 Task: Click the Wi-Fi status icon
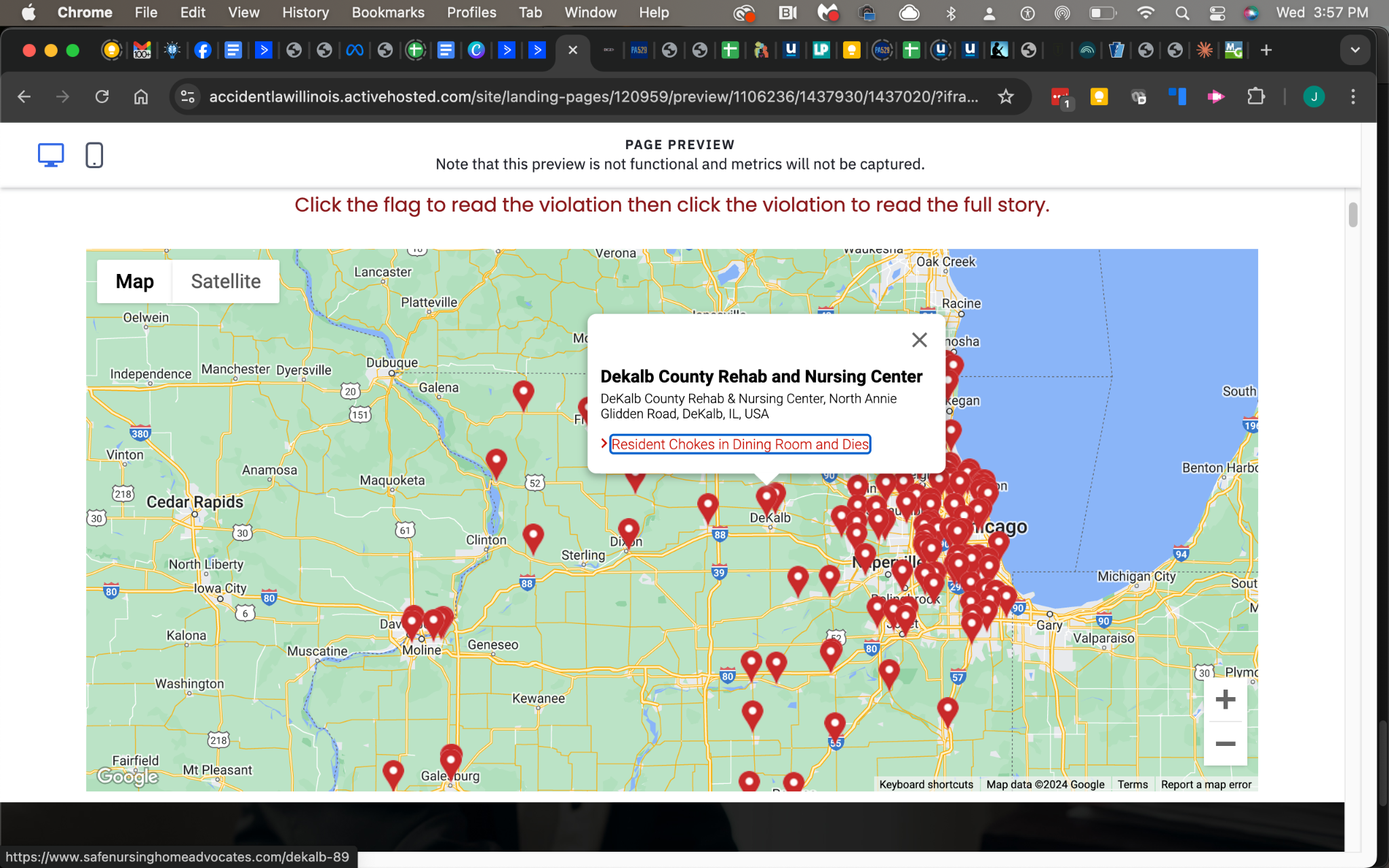(x=1146, y=13)
